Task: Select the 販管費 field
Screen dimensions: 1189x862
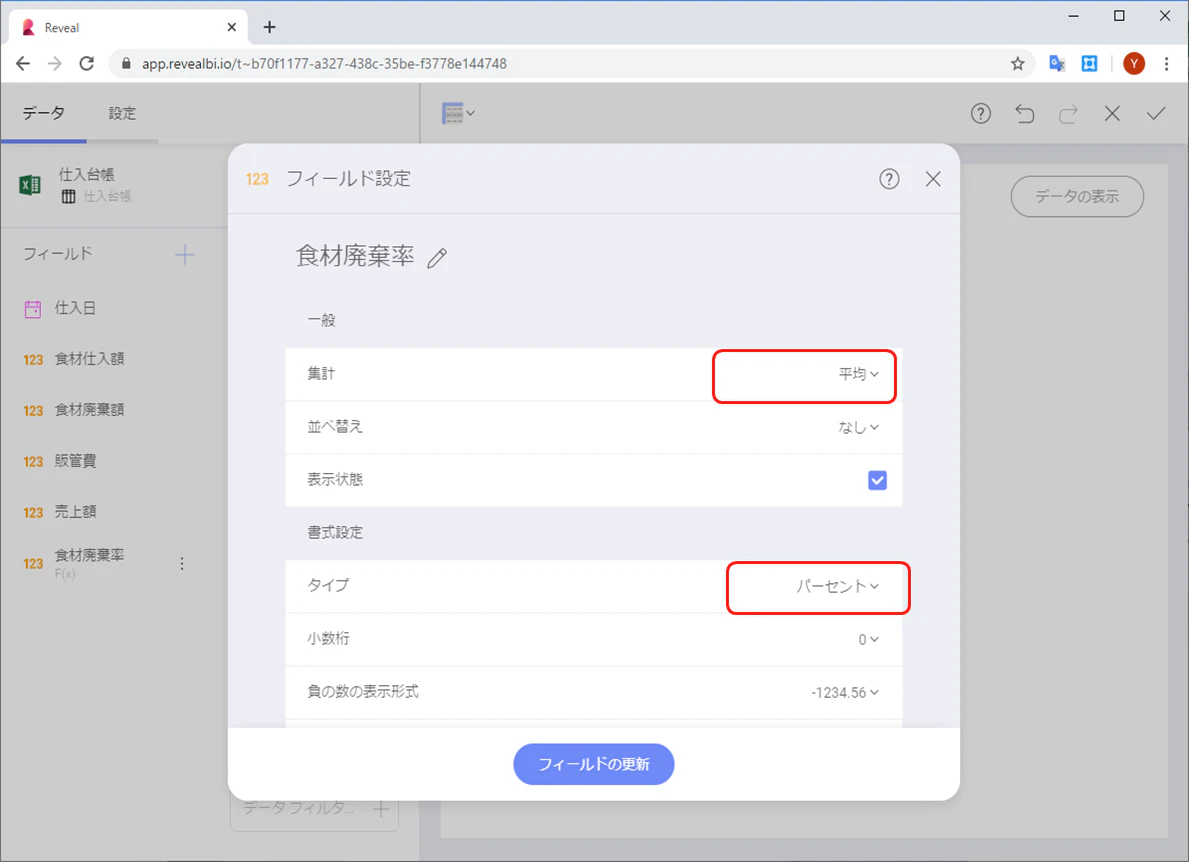Action: tap(76, 461)
